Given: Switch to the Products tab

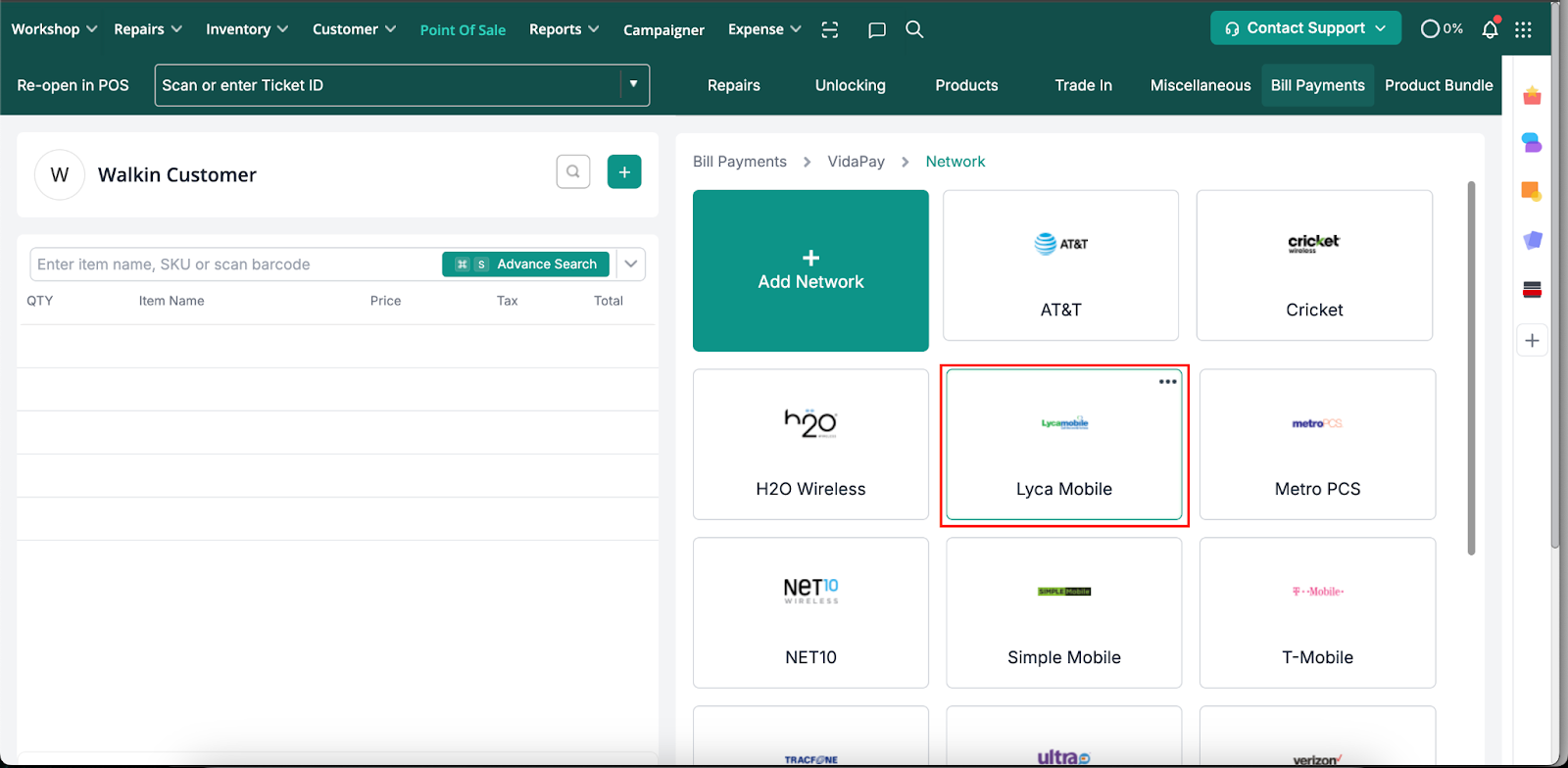Looking at the screenshot, I should pos(966,85).
